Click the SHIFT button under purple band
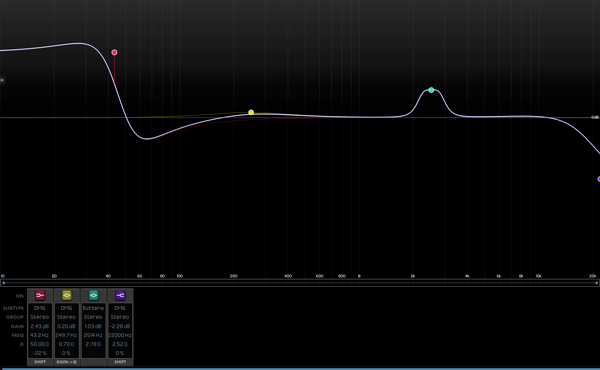The image size is (600, 370). point(120,362)
